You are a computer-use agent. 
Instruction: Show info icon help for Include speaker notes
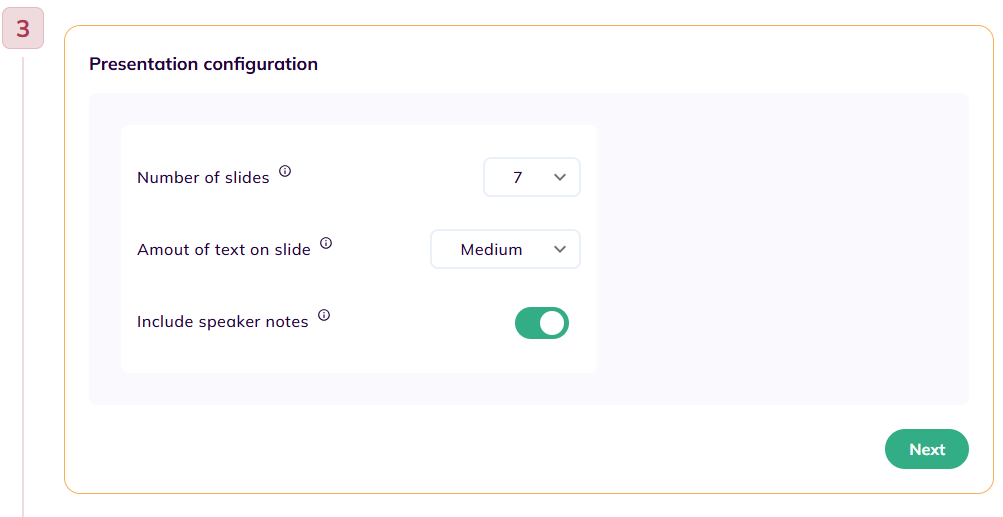pyautogui.click(x=324, y=315)
